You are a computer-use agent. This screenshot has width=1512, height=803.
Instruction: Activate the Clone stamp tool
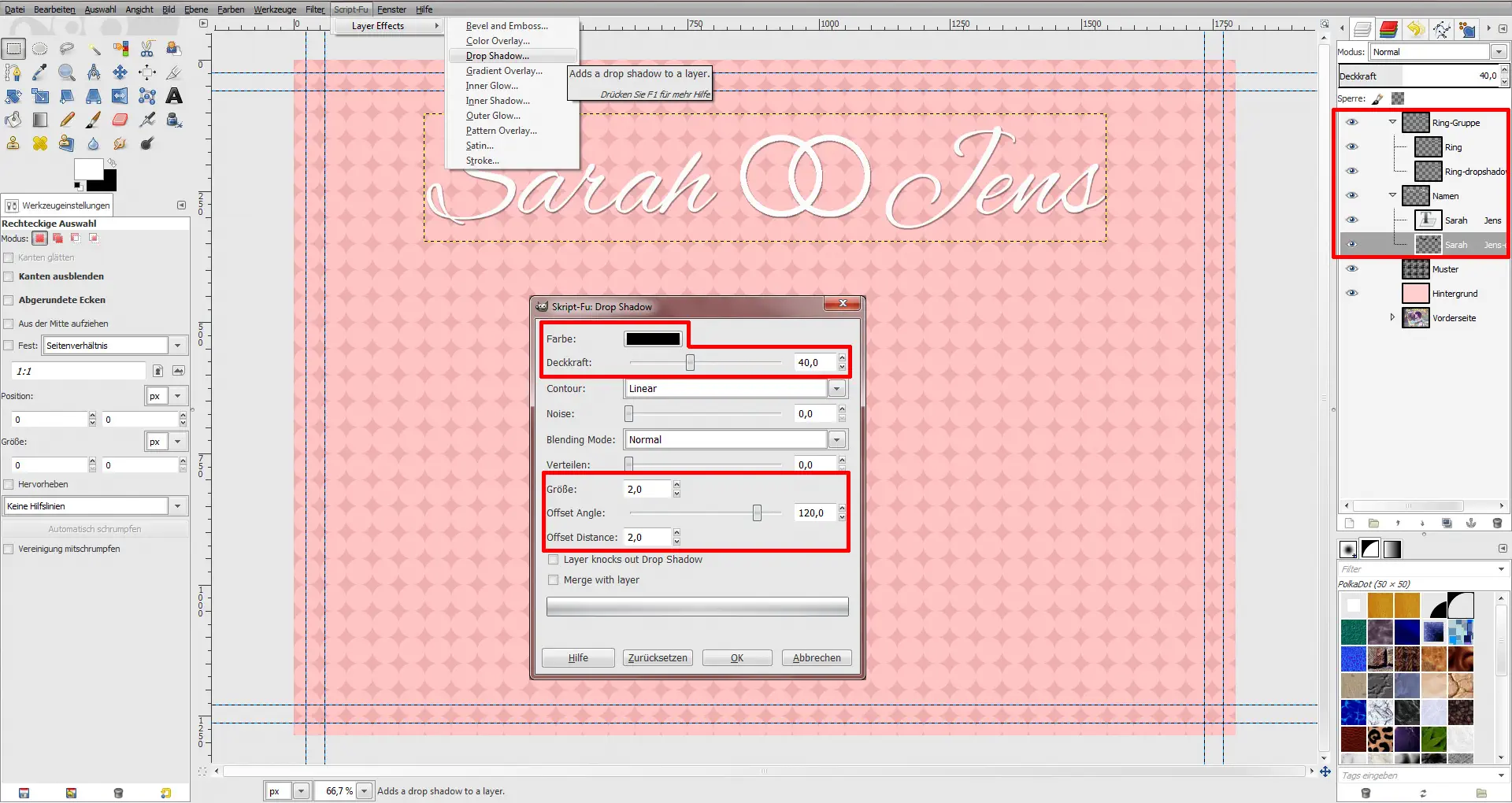pos(13,143)
